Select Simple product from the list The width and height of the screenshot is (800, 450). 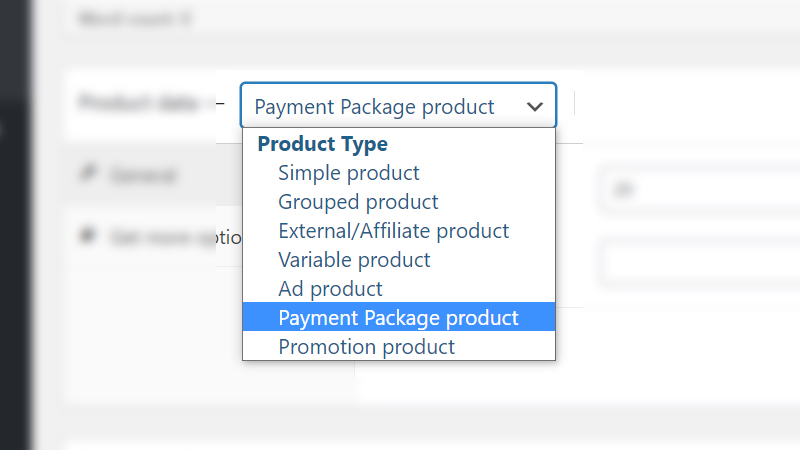pyautogui.click(x=349, y=173)
